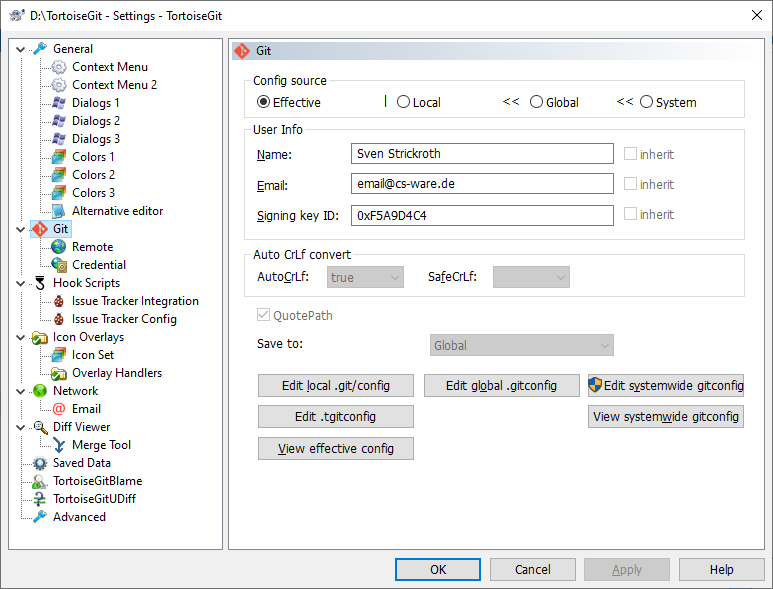Toggle inherit checkbox for Name
This screenshot has height=589, width=773.
pyautogui.click(x=630, y=154)
